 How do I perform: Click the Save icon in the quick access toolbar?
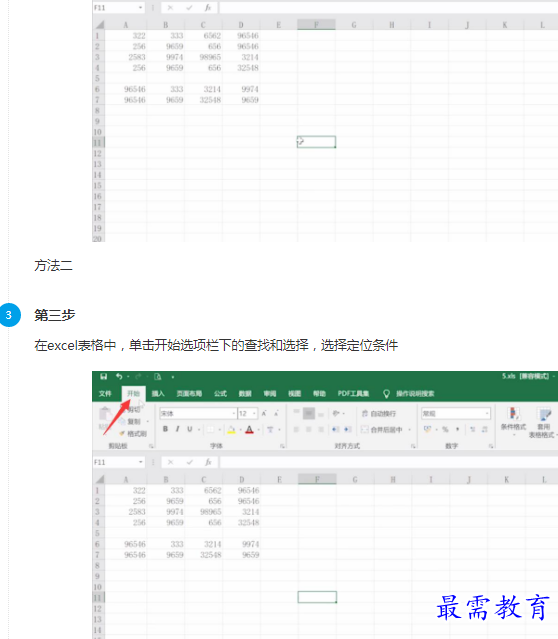coord(104,377)
